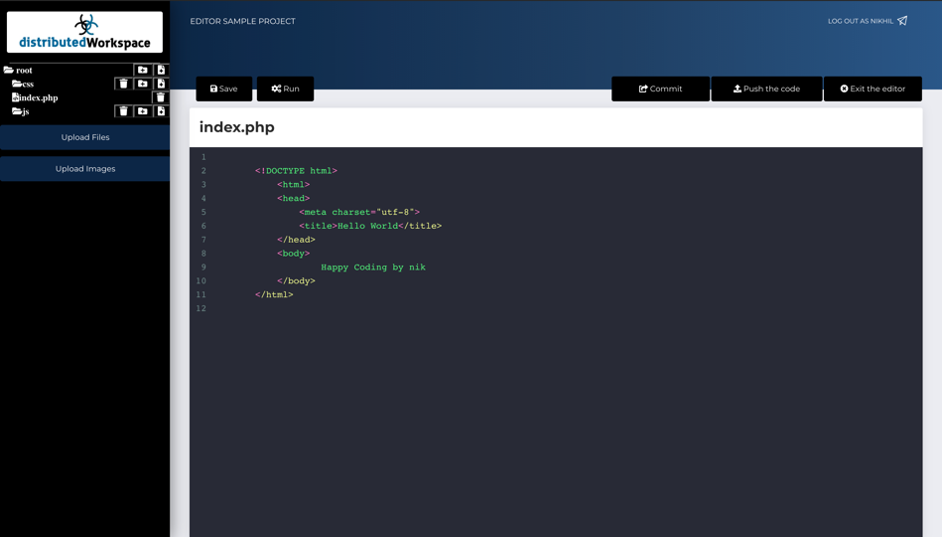Click new folder icon in root row

(x=142, y=70)
